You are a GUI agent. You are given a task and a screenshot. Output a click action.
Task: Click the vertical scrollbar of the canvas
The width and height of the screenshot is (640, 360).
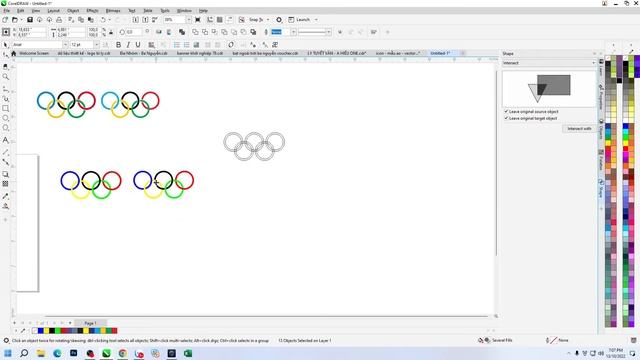pos(496,163)
